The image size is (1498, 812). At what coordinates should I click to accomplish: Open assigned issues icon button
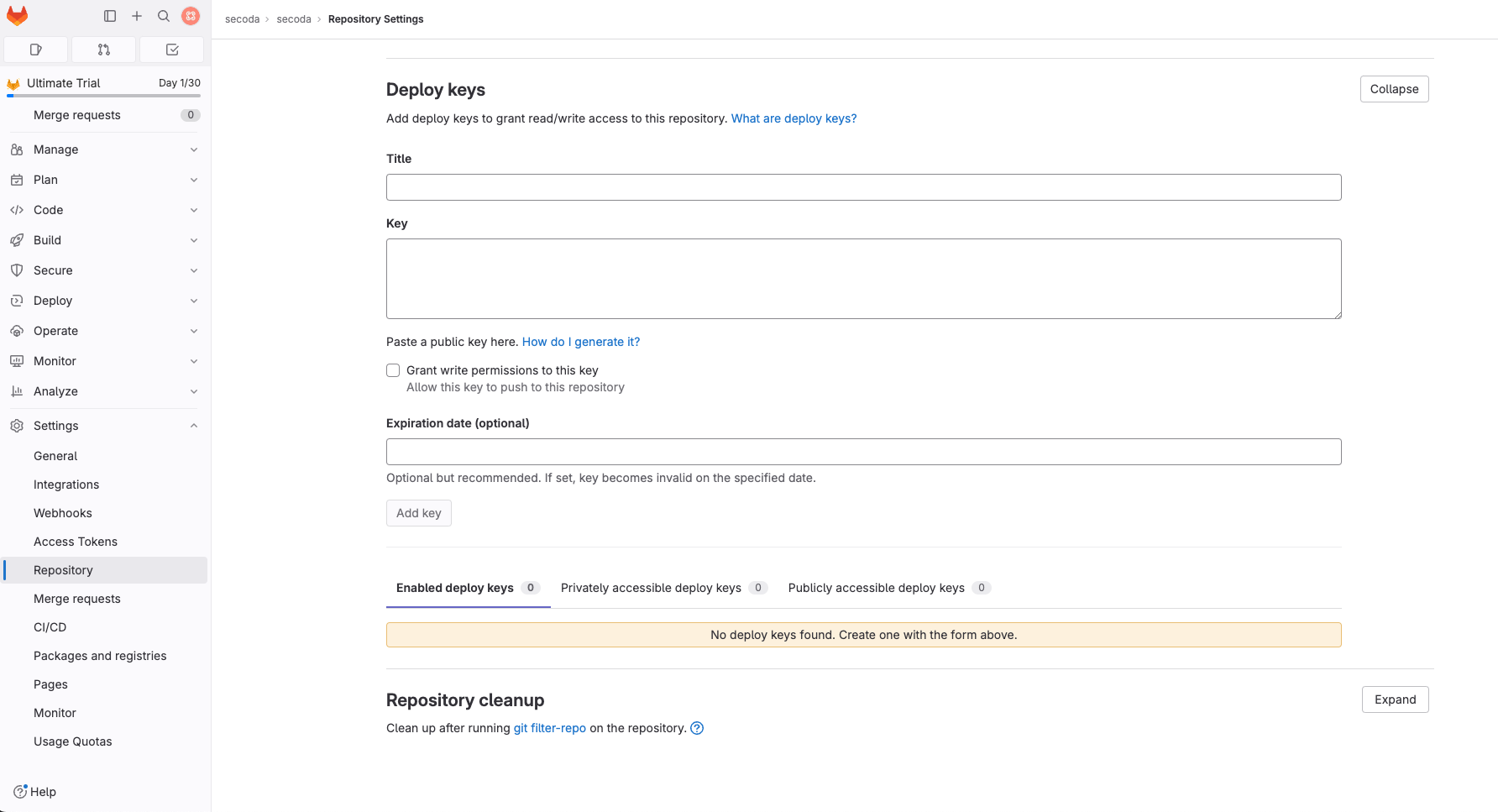point(36,50)
